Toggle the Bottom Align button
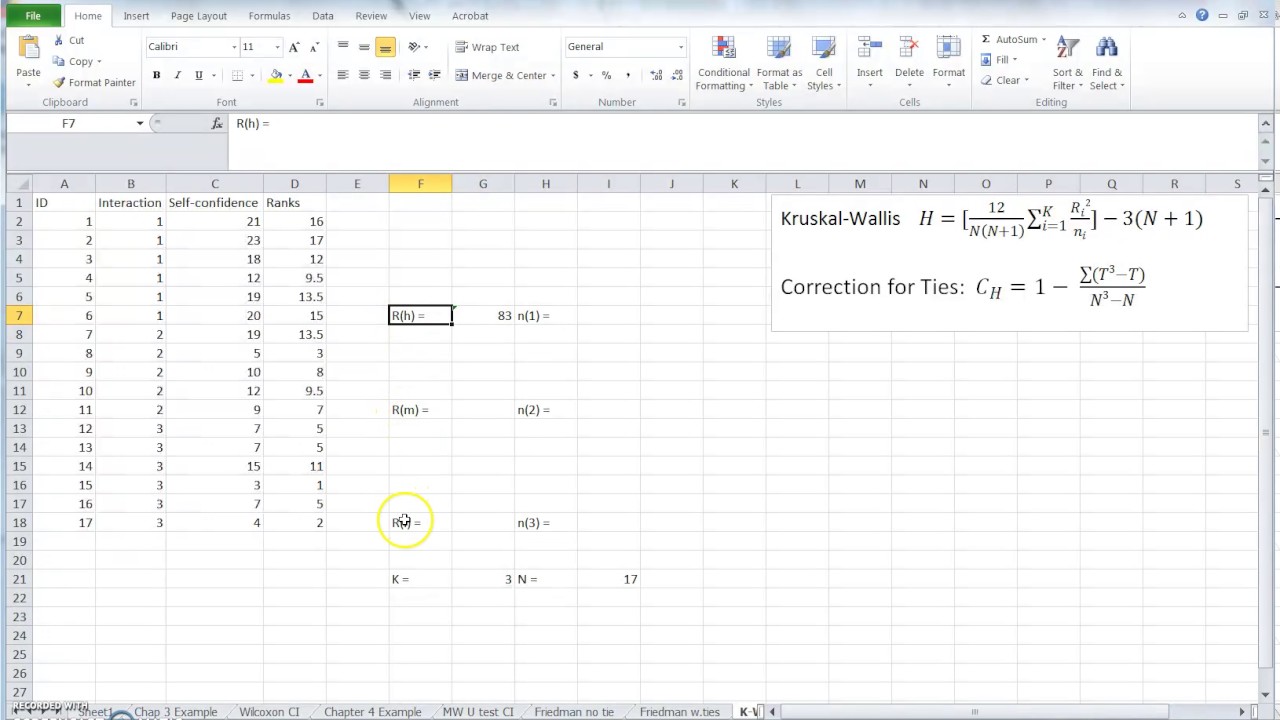This screenshot has height=720, width=1280. click(385, 47)
